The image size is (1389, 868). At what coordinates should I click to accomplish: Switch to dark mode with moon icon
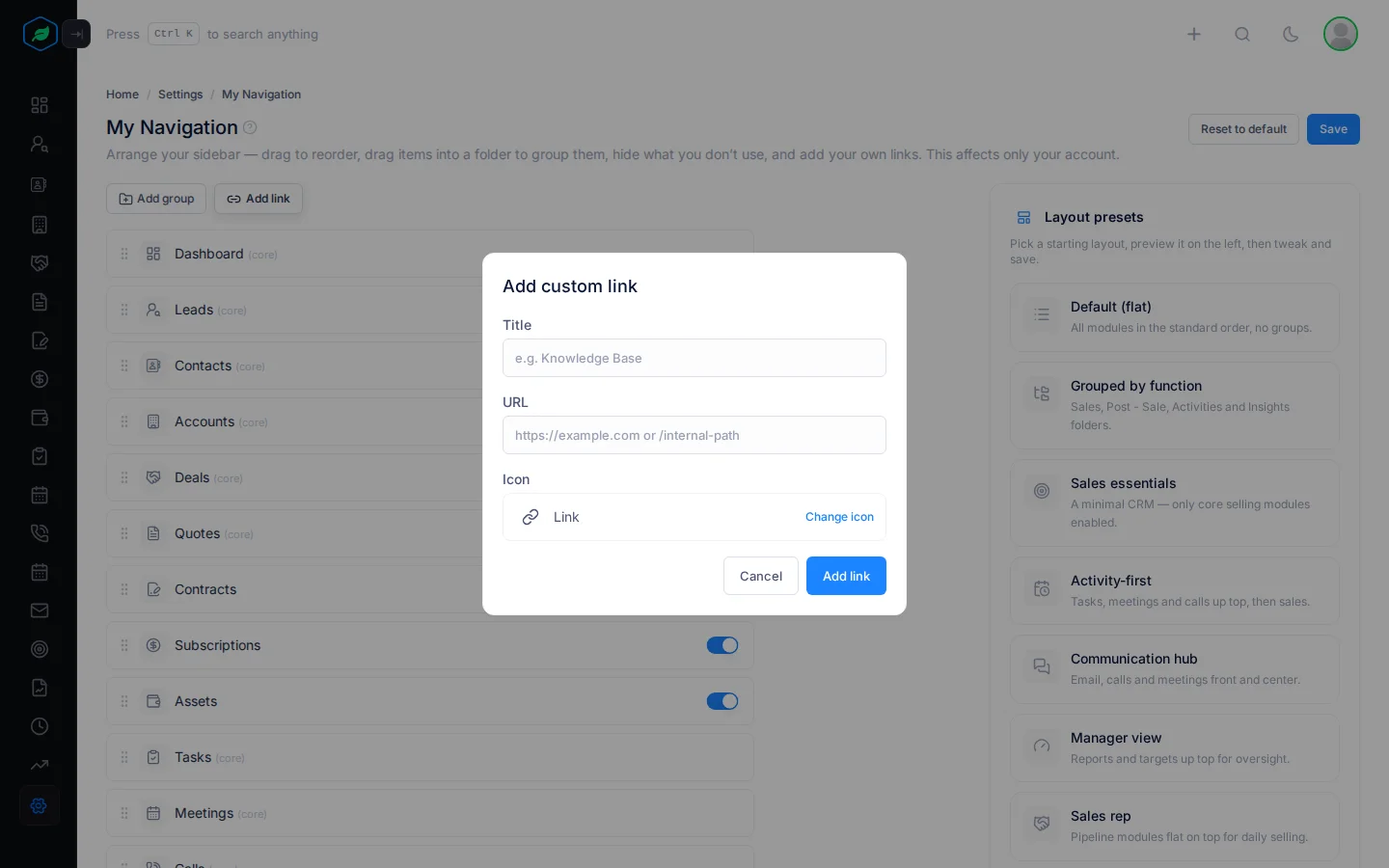click(x=1291, y=34)
